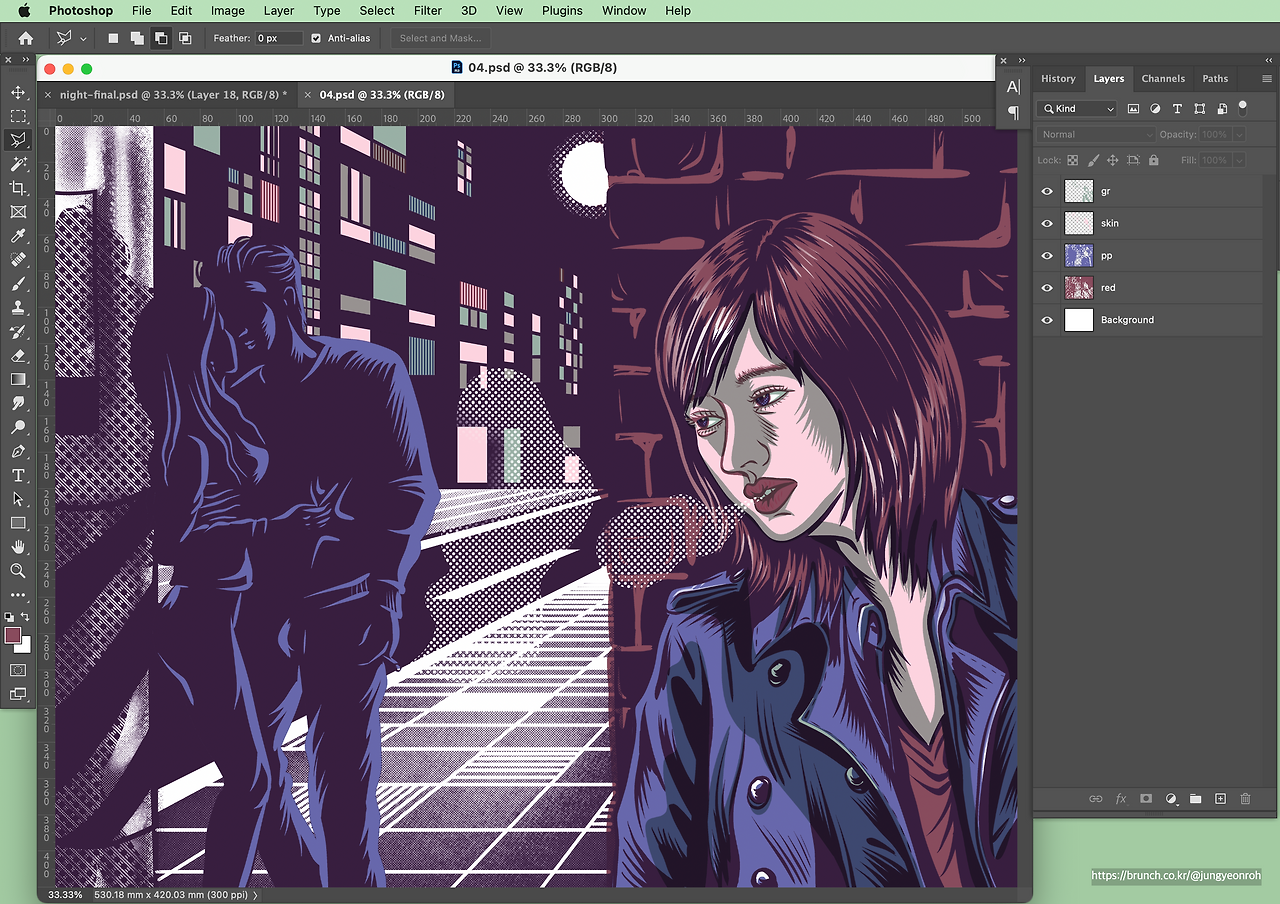Image resolution: width=1280 pixels, height=904 pixels.
Task: Create a new layer via panel icon
Action: pyautogui.click(x=1220, y=799)
